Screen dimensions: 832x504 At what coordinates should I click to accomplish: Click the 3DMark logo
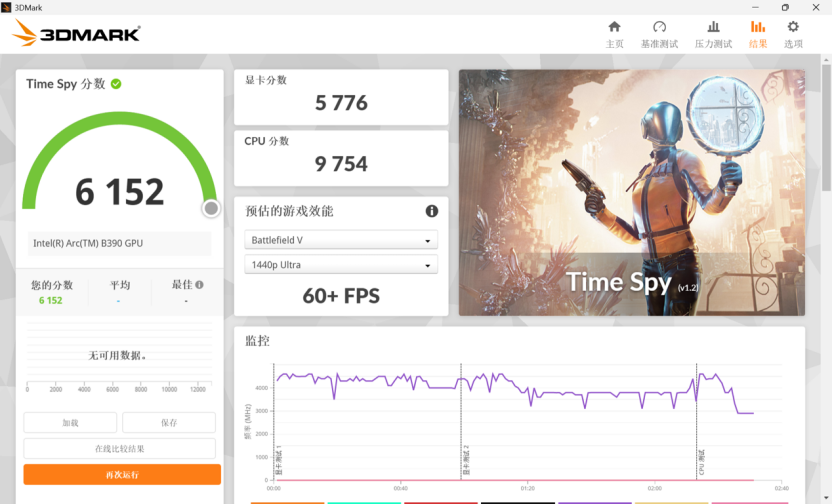pyautogui.click(x=76, y=33)
